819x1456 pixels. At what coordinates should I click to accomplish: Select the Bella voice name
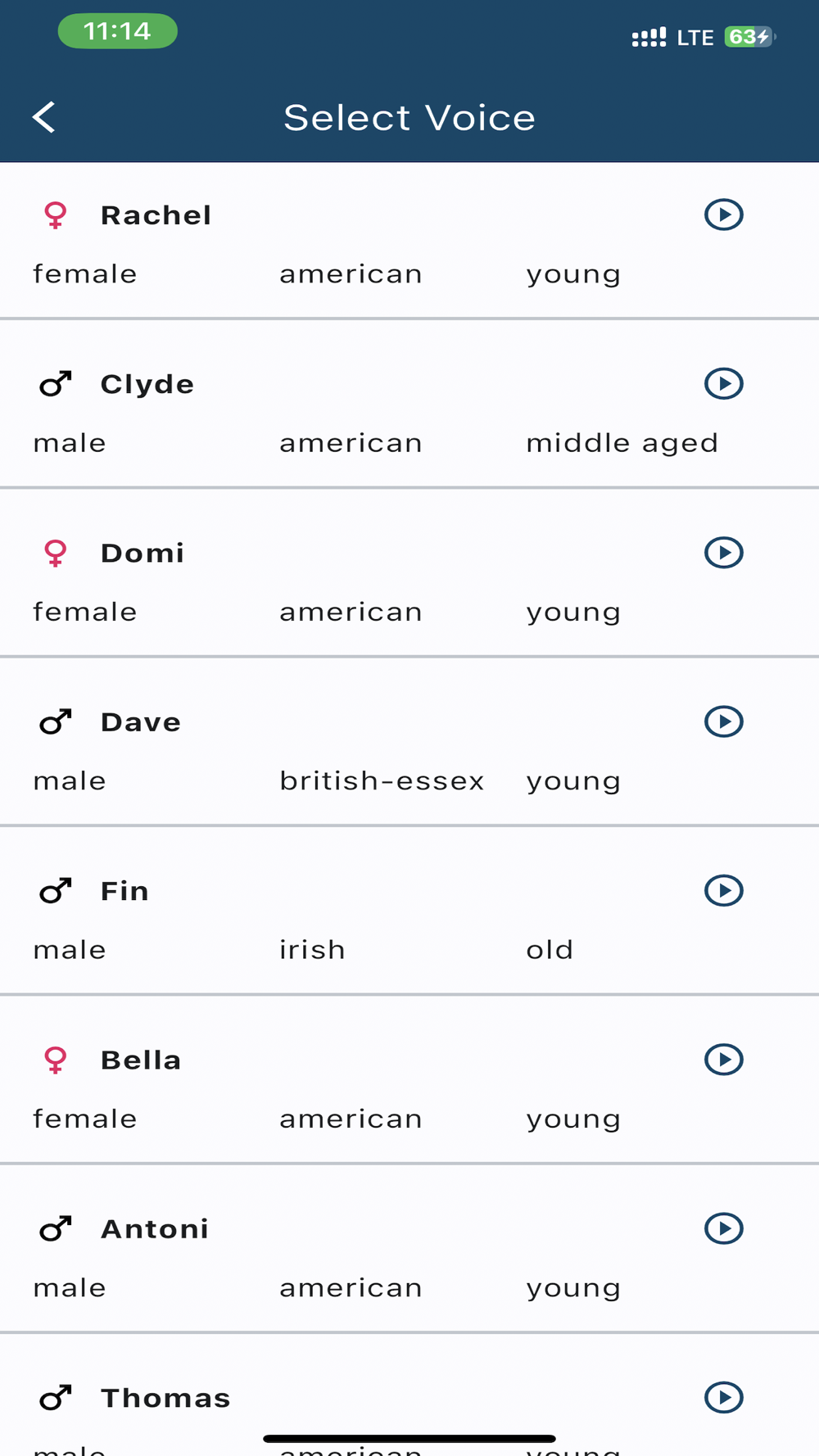(x=140, y=1060)
